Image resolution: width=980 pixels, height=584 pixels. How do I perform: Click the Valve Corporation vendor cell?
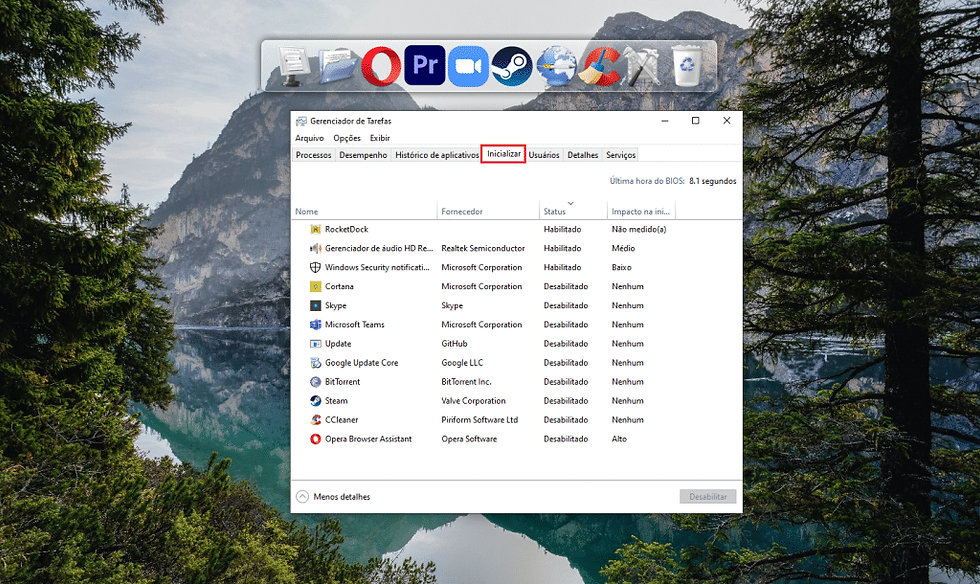click(473, 401)
